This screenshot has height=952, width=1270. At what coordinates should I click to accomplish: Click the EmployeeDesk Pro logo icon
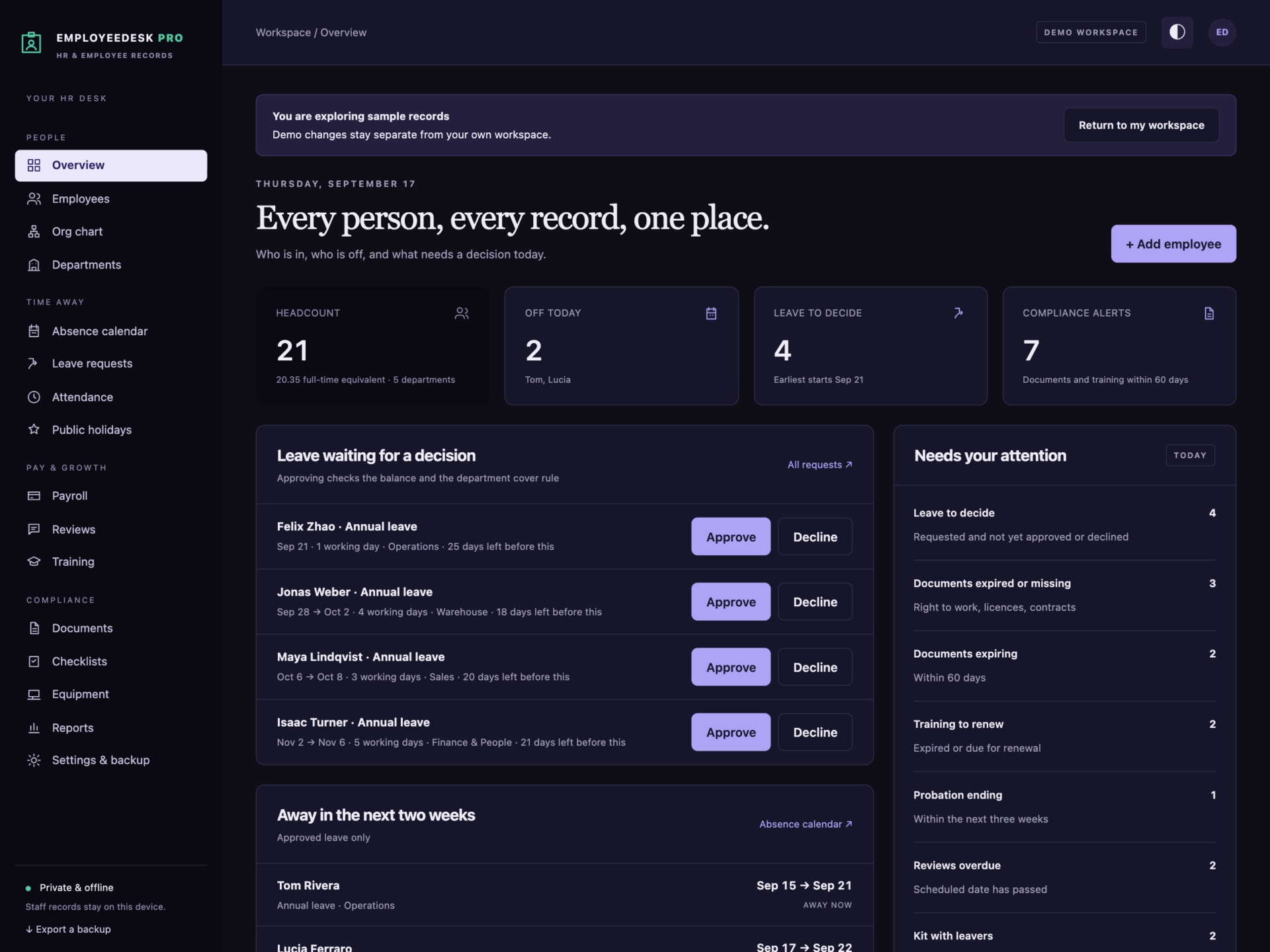pyautogui.click(x=31, y=42)
